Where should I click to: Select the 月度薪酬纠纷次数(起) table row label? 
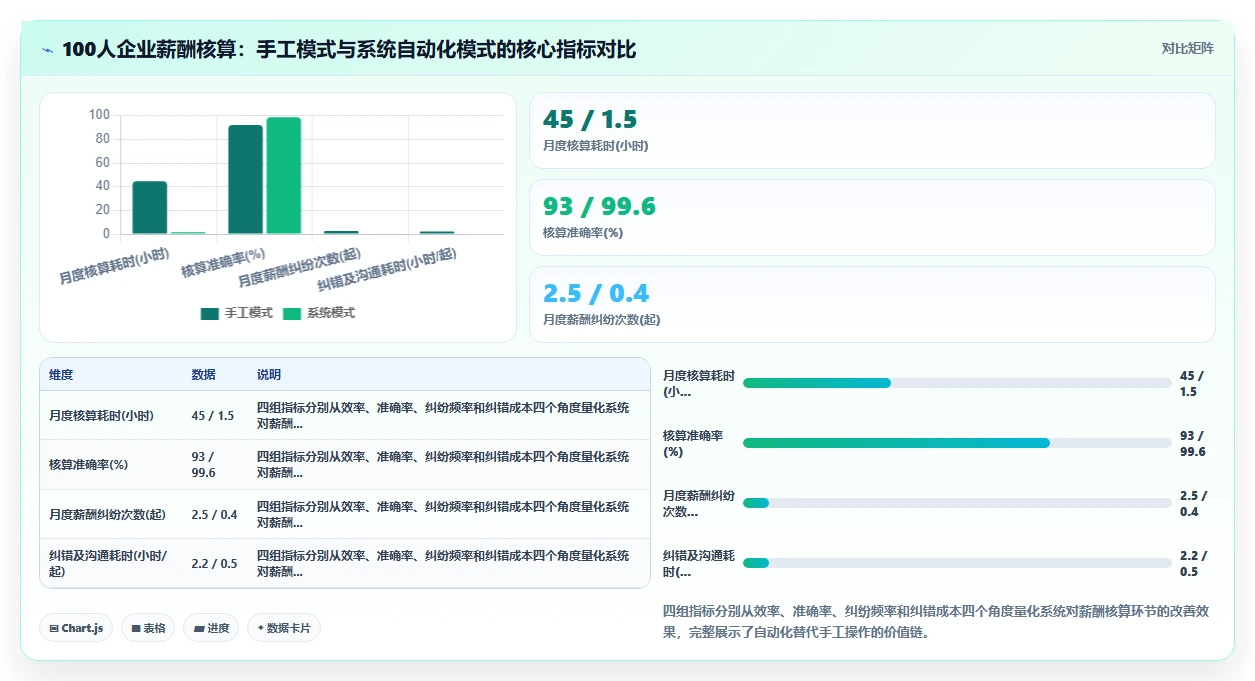(108, 515)
